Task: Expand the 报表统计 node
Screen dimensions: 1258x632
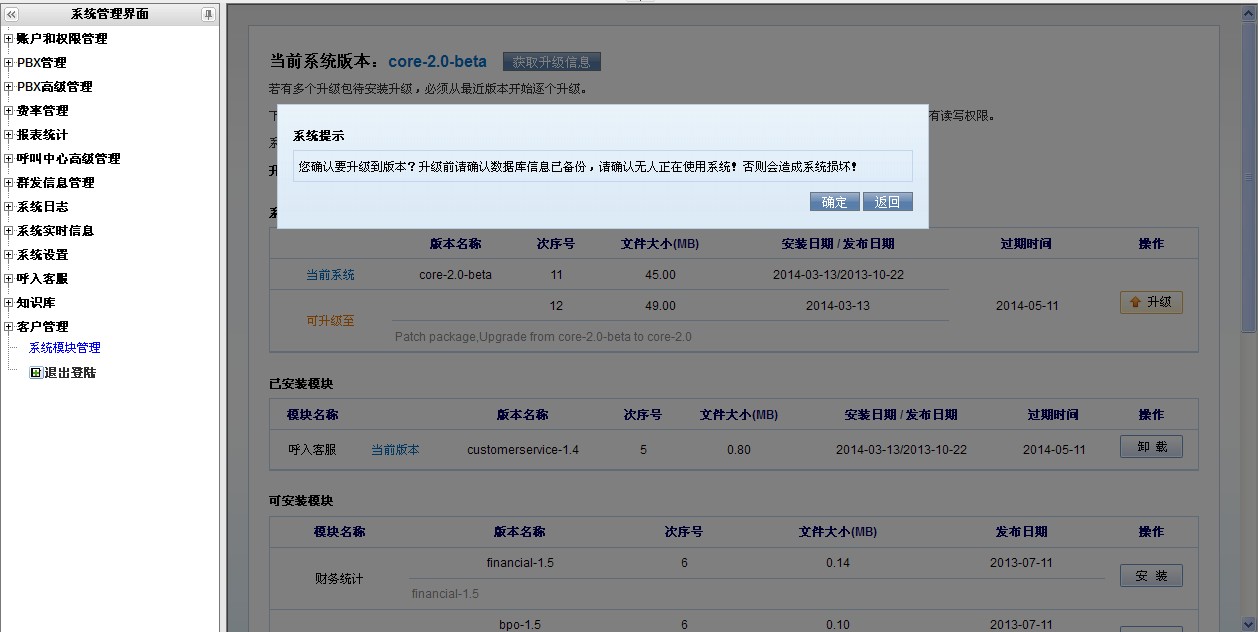Action: 9,135
